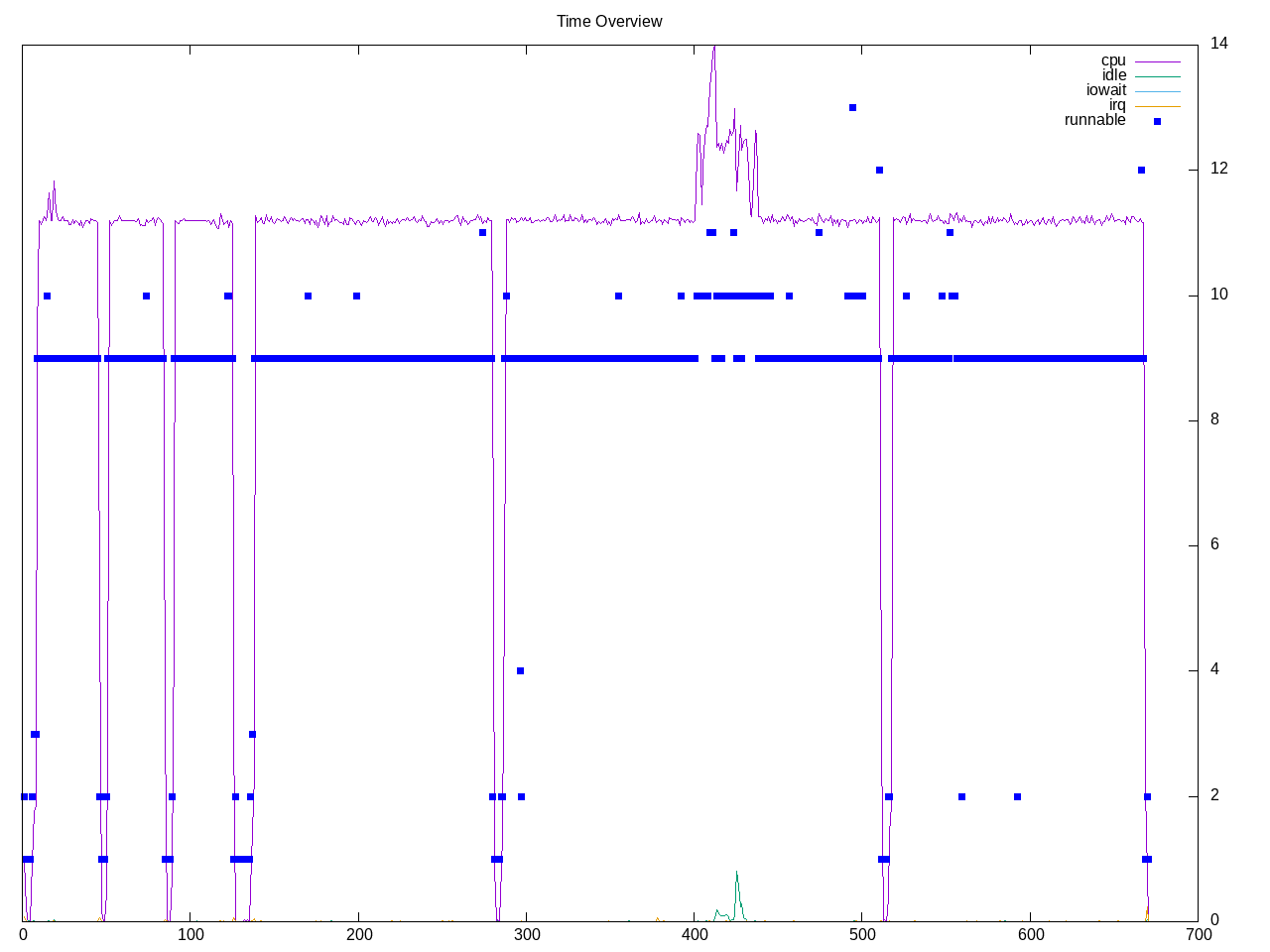Click the irq legend orange line sample
This screenshot has width=1270, height=952.
click(1157, 106)
